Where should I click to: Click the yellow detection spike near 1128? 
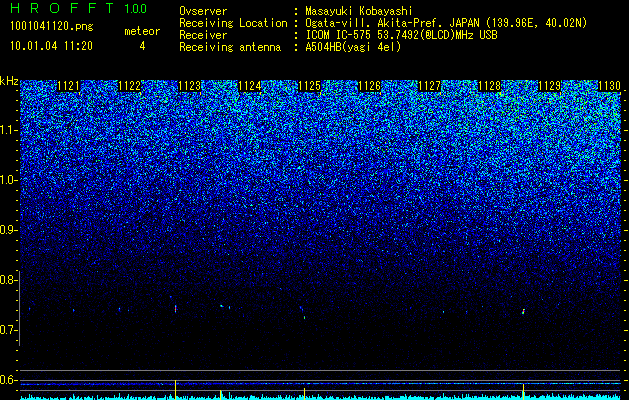point(523,391)
